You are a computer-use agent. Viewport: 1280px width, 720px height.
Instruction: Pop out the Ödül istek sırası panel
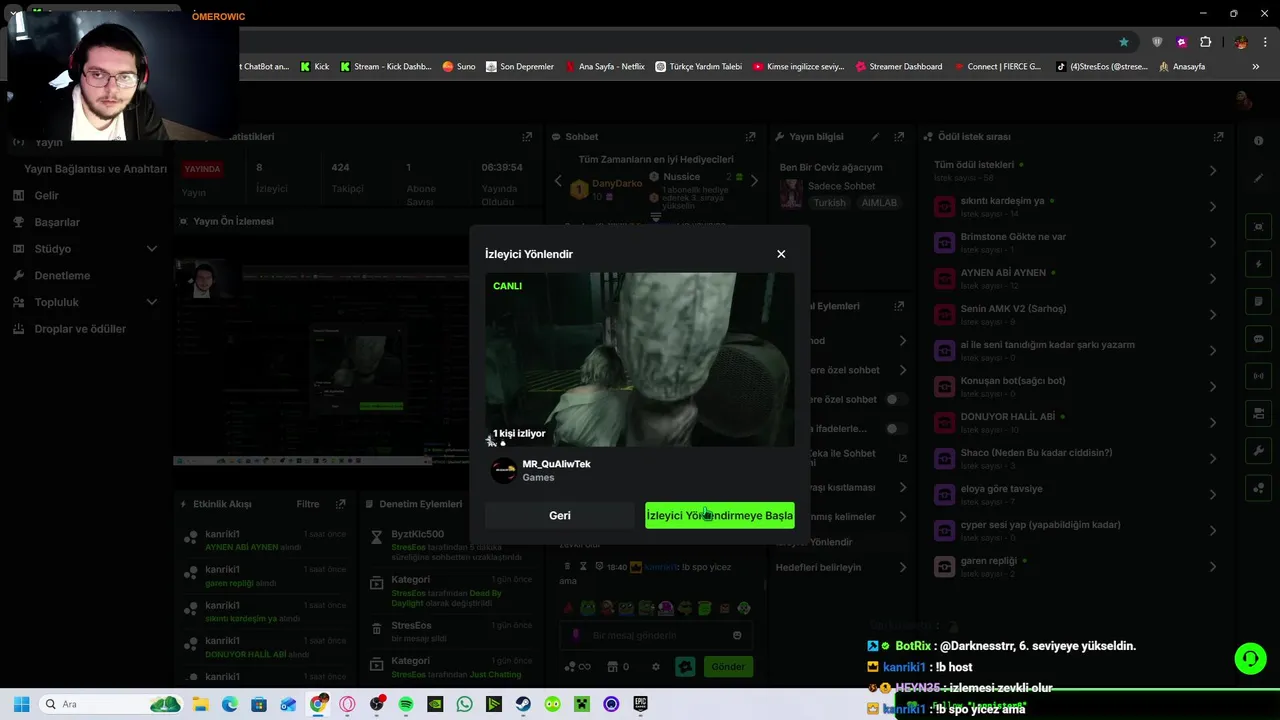point(1218,137)
